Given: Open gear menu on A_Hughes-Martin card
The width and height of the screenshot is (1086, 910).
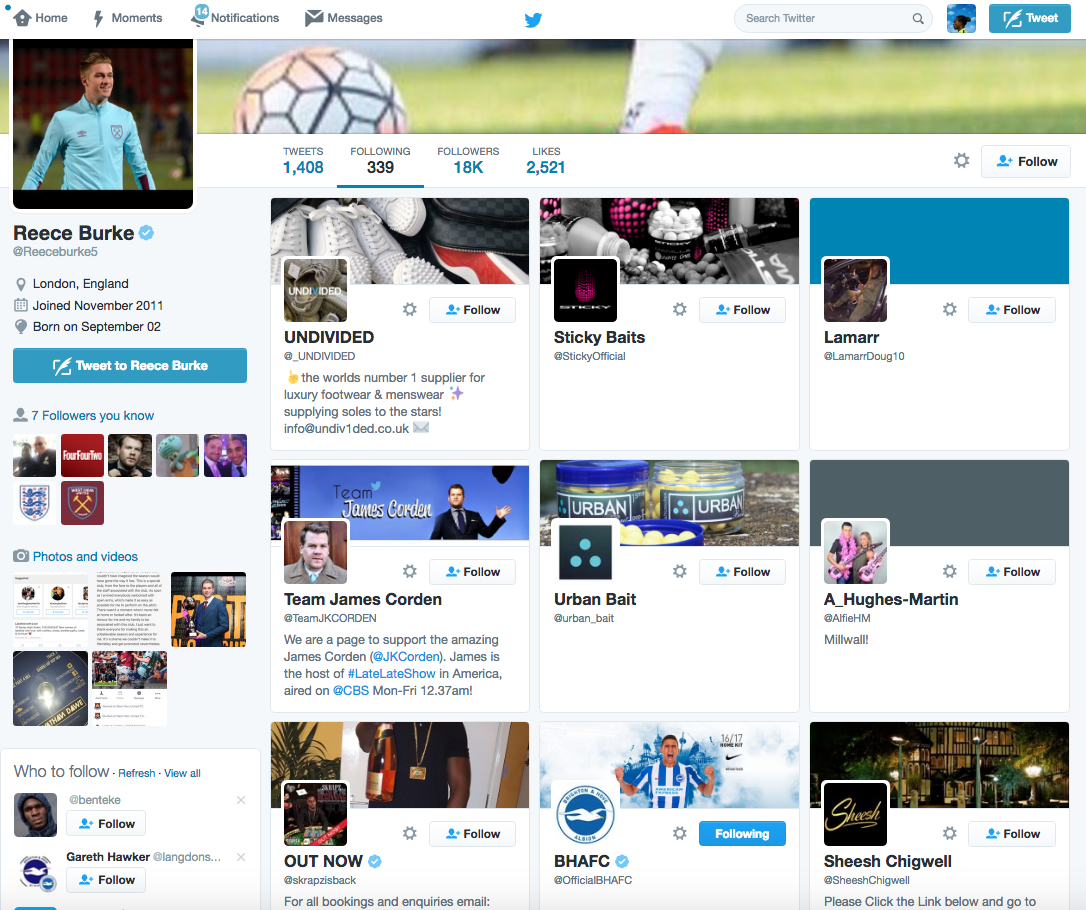Looking at the screenshot, I should [x=950, y=571].
